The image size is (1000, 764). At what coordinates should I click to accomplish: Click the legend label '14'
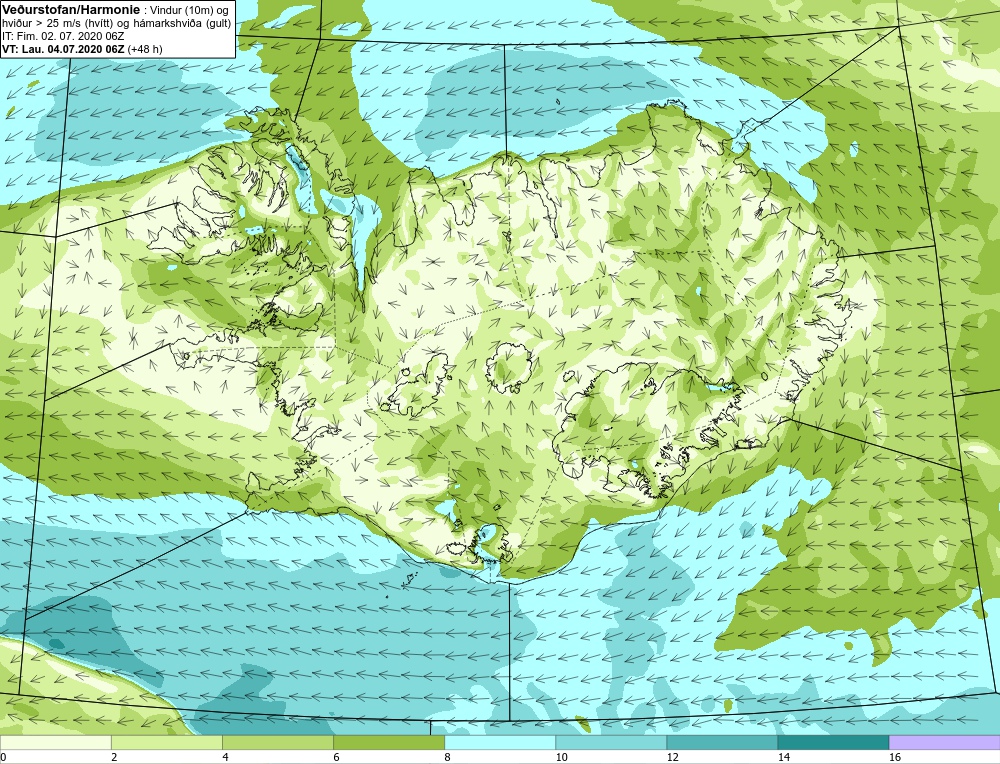(783, 757)
